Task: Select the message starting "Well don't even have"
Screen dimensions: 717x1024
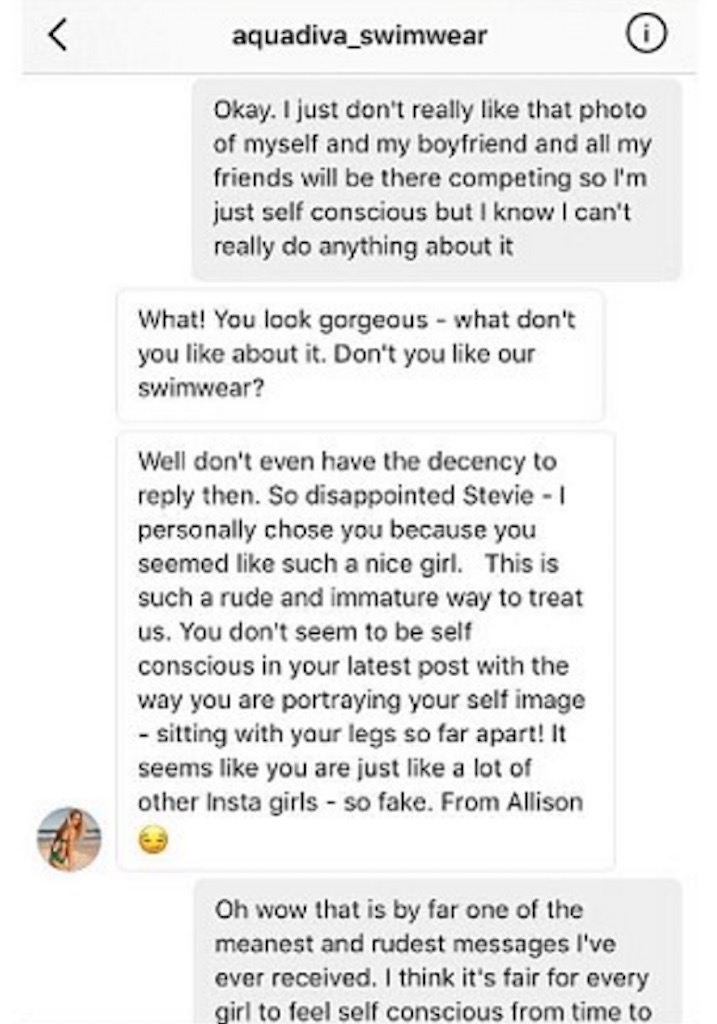Action: tap(366, 651)
